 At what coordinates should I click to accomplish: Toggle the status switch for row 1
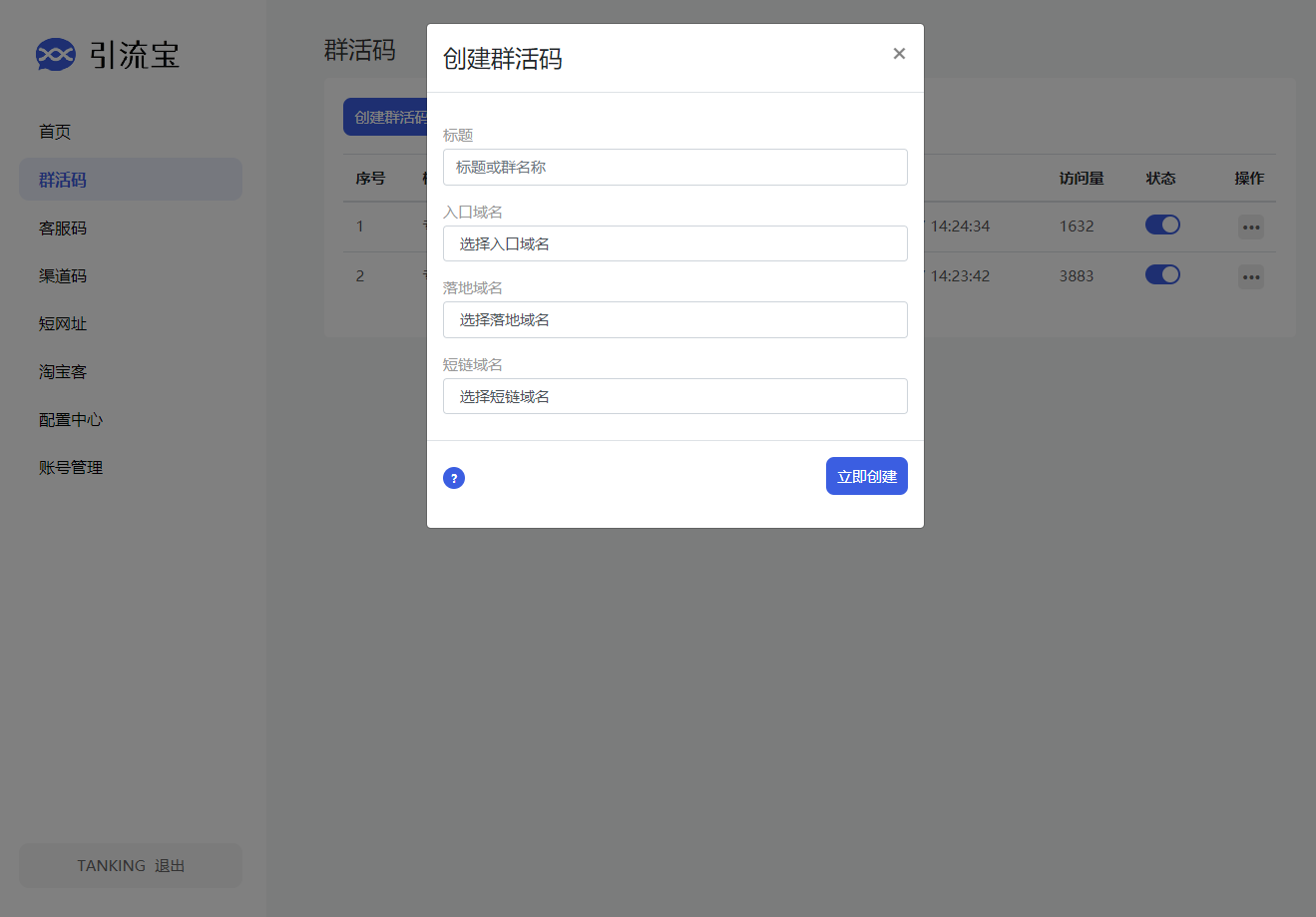(1161, 226)
